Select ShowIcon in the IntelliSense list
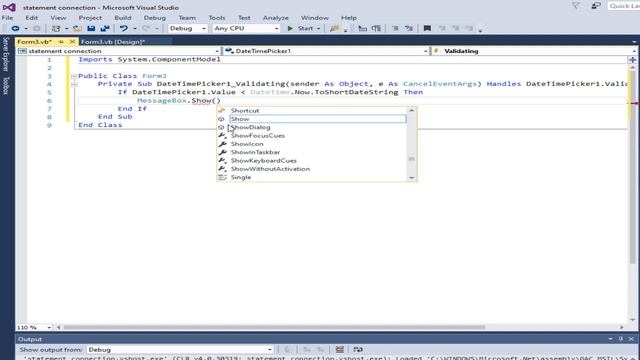Viewport: 640px width, 360px height. pyautogui.click(x=312, y=144)
